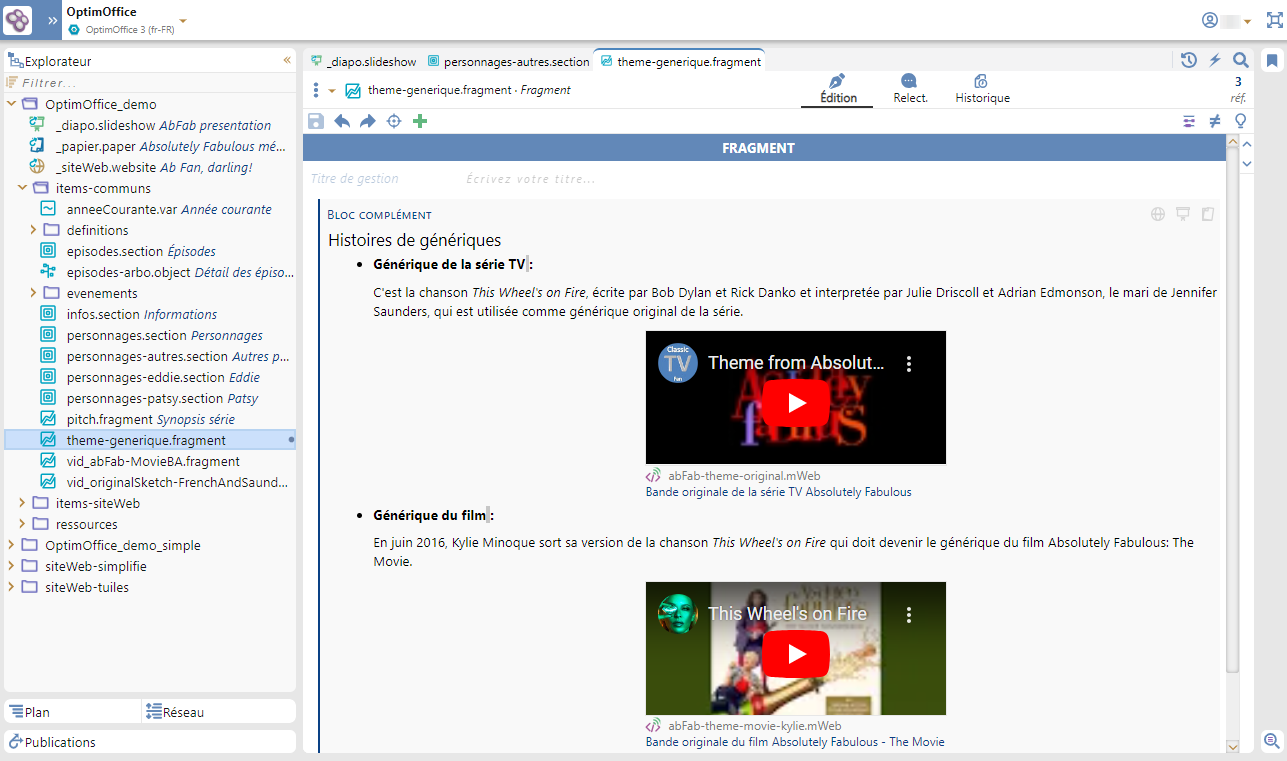Click the Filtrer input field
The width and height of the screenshot is (1287, 761).
[x=150, y=83]
